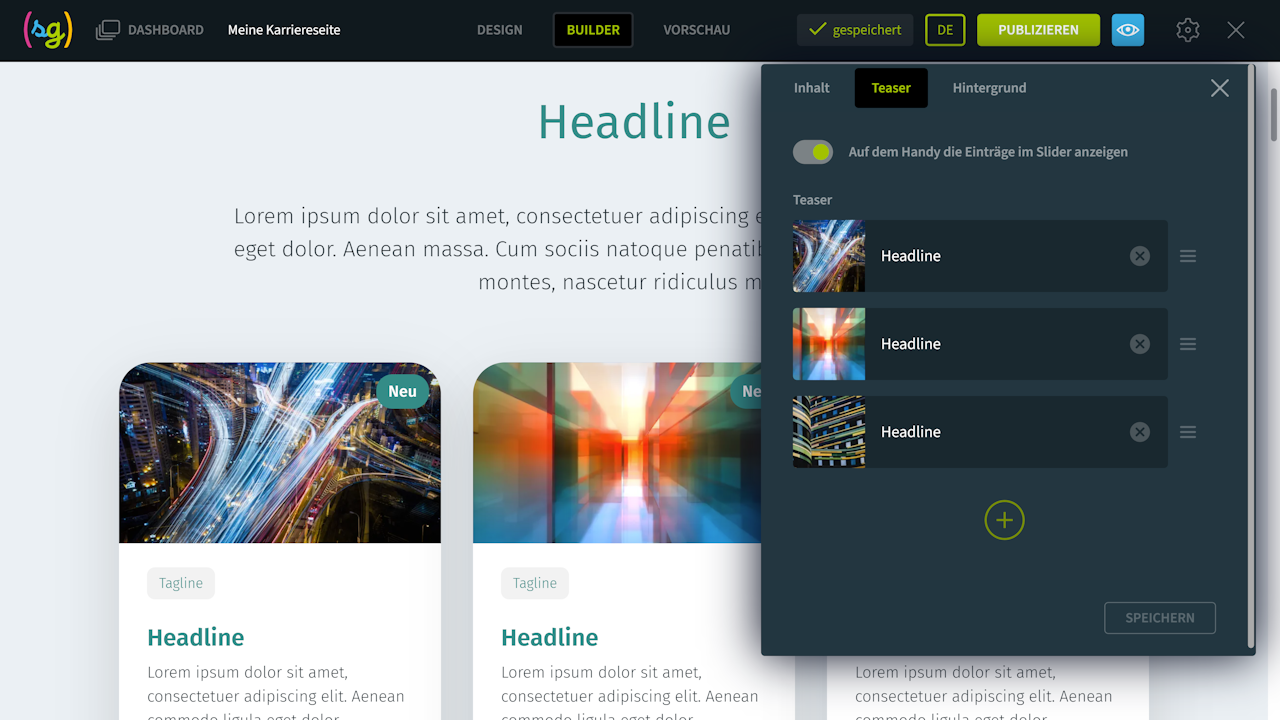Click Headline on the second card
This screenshot has width=1280, height=720.
coord(550,637)
